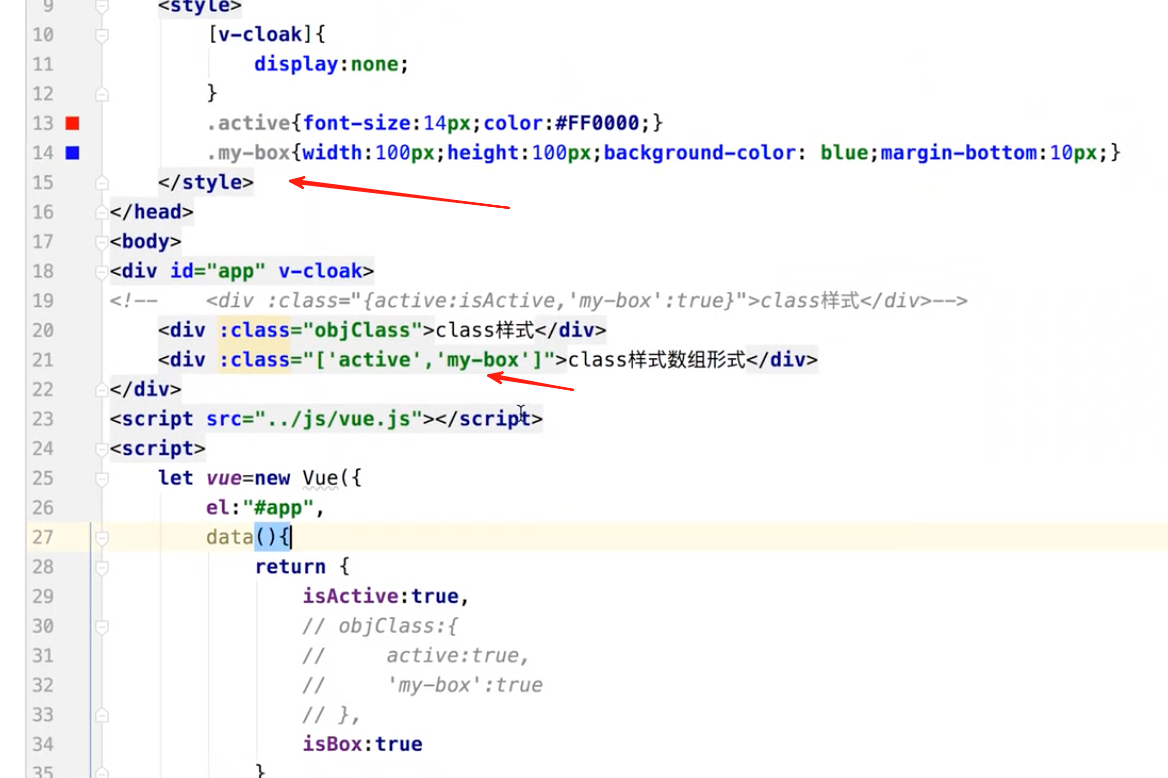Click line number 31 in gutter

click(42, 656)
